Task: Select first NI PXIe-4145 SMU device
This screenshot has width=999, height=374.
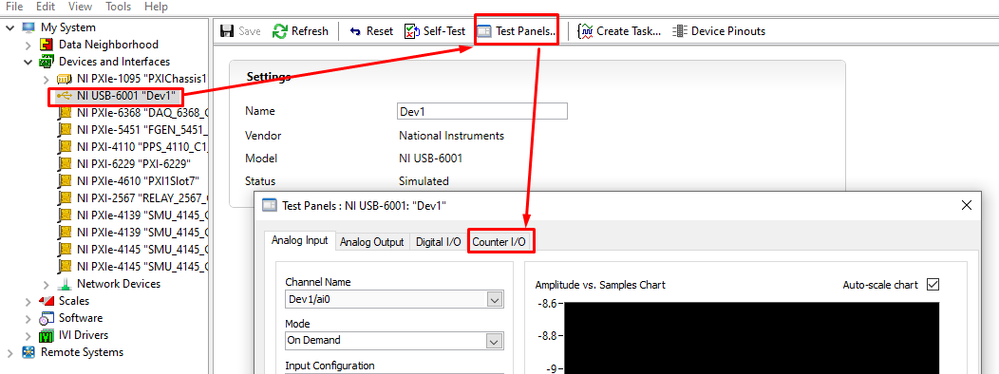Action: (x=134, y=249)
